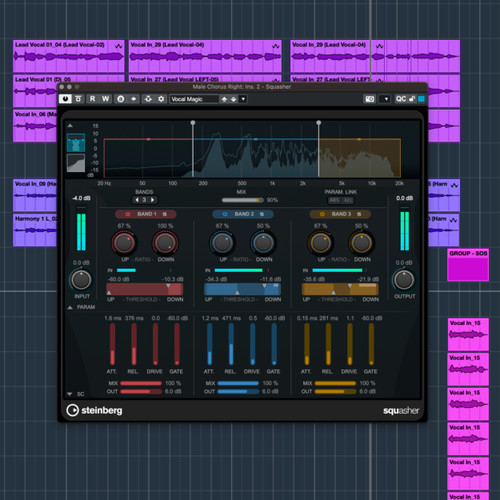Toggle the plug-in activate power button
500x500 pixels.
65,99
